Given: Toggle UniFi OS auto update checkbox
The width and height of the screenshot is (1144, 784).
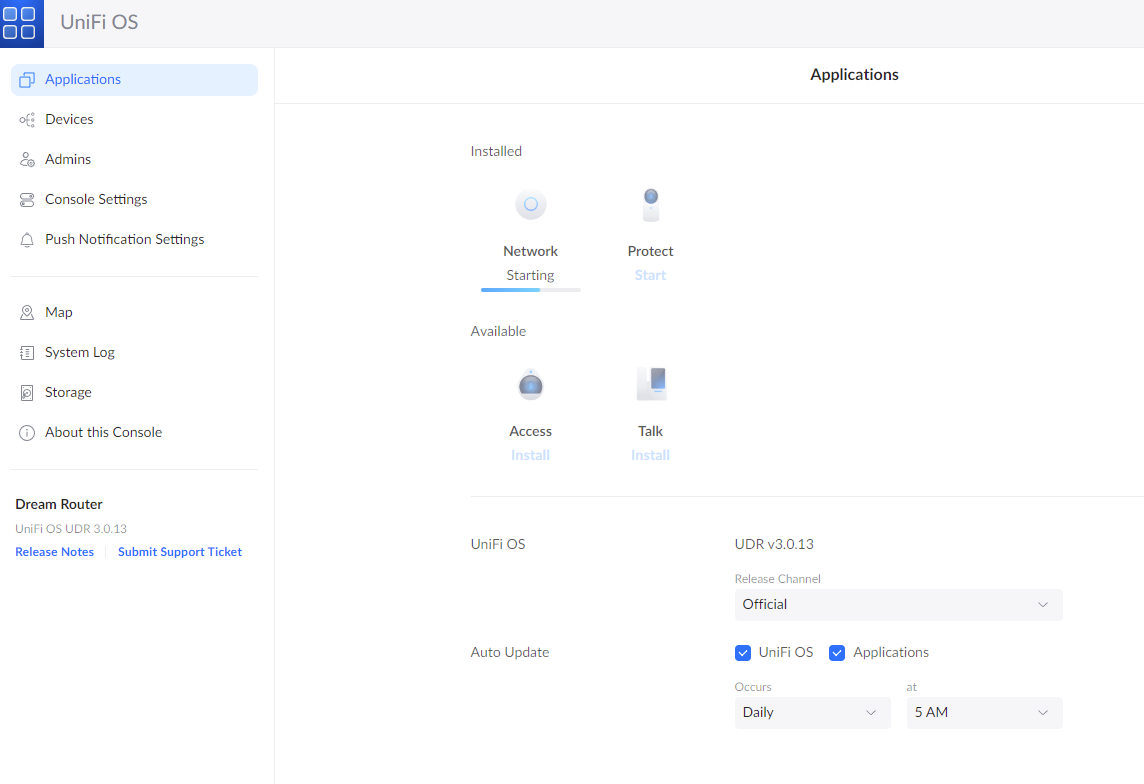Looking at the screenshot, I should [743, 653].
